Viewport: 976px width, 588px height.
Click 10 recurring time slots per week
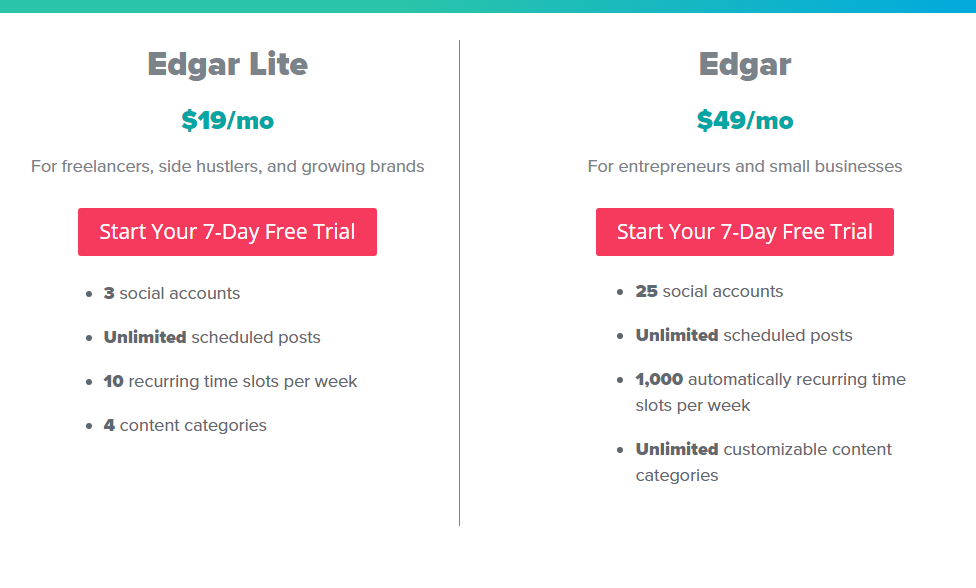pyautogui.click(x=230, y=381)
